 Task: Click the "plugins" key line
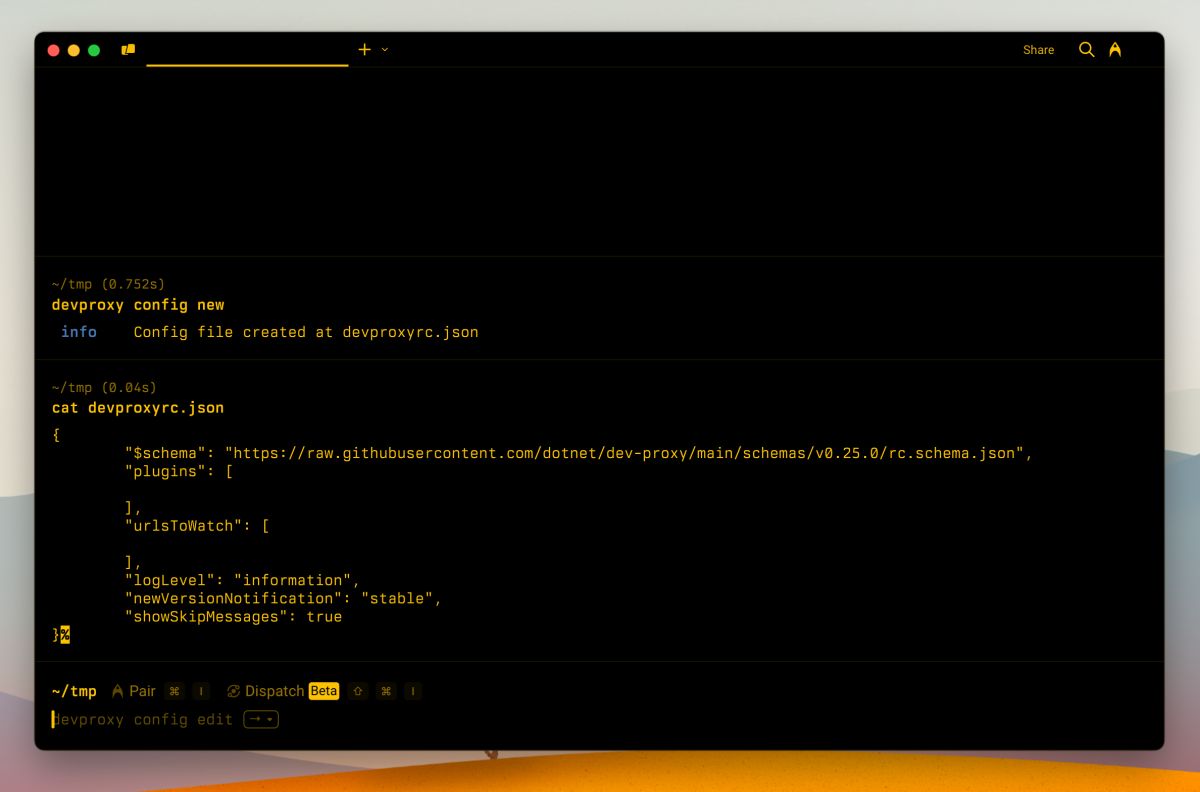(178, 472)
